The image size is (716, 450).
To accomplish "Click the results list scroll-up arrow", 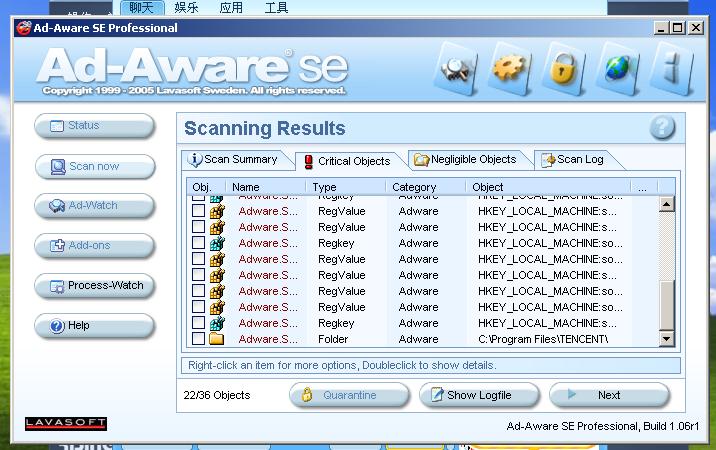I will tap(667, 204).
